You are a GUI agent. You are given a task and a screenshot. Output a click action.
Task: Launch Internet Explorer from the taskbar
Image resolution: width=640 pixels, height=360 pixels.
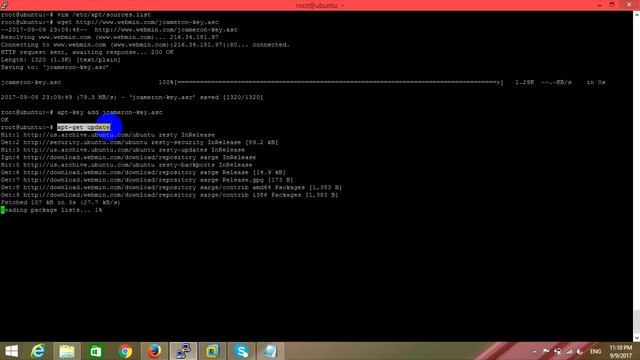(x=38, y=351)
